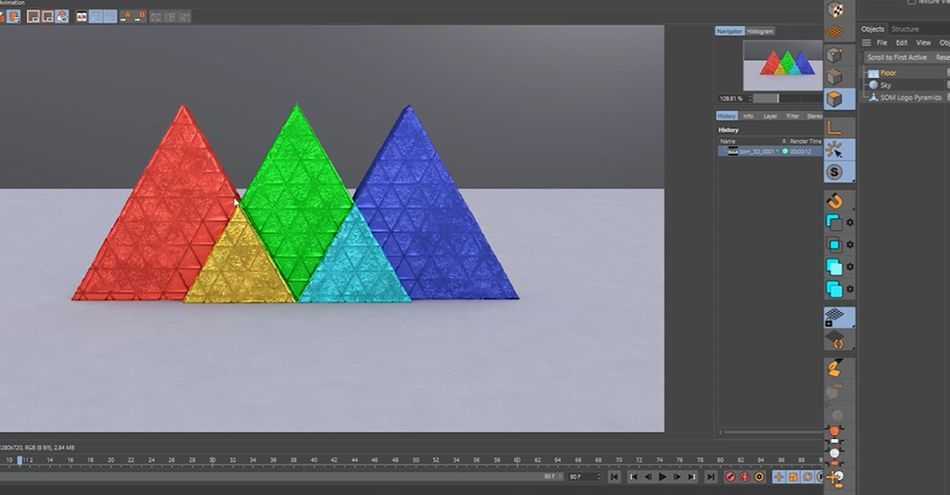The width and height of the screenshot is (950, 495).
Task: Open the View menu in the Objects panel
Action: coord(923,43)
